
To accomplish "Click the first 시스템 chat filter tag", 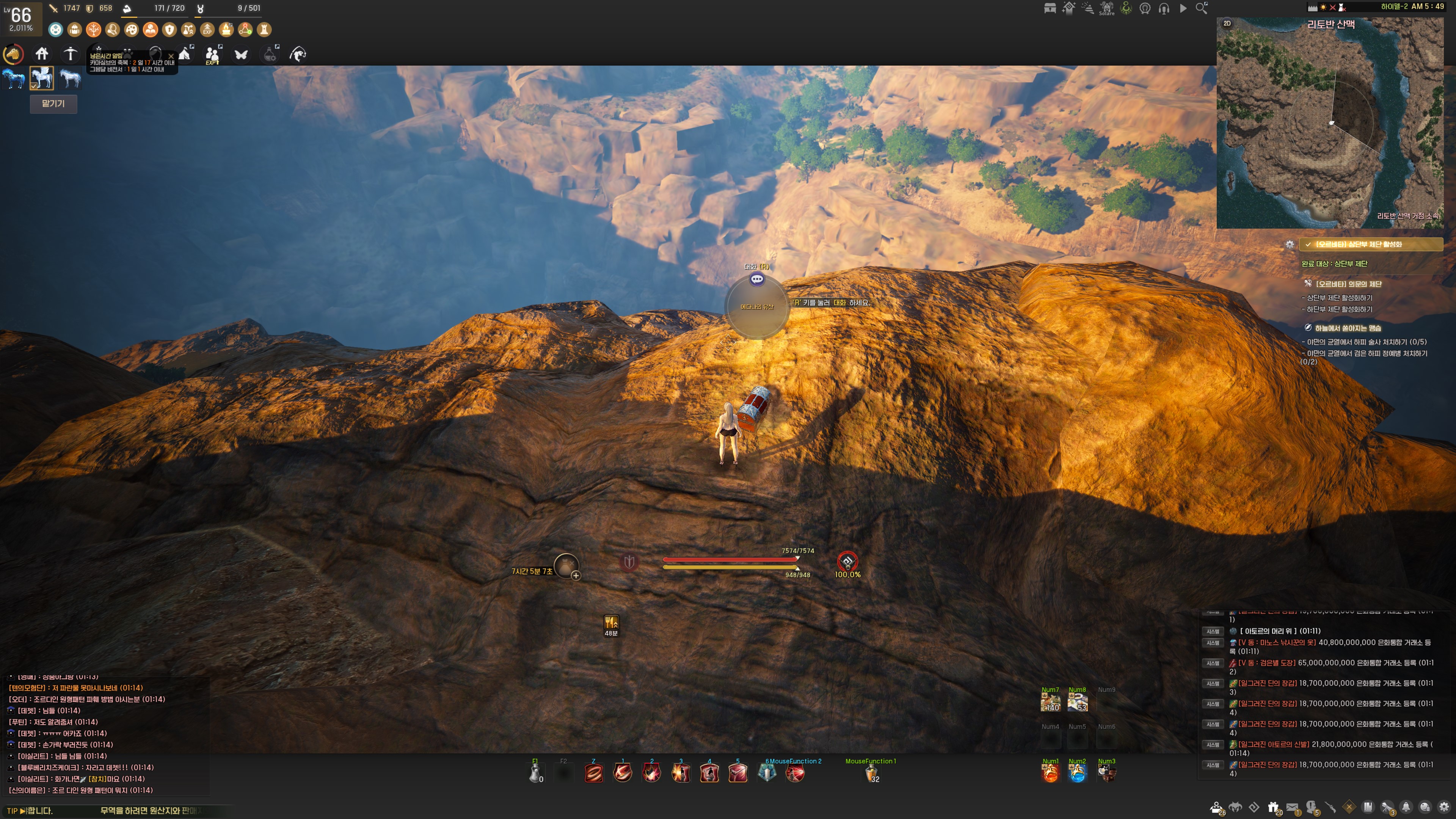I will tap(1213, 631).
